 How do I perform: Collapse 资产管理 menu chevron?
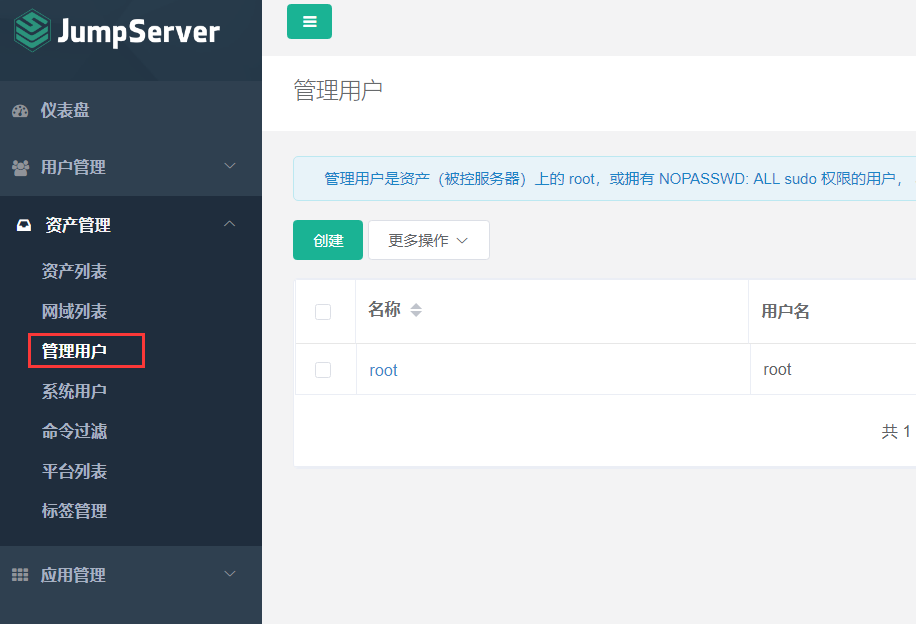point(230,223)
